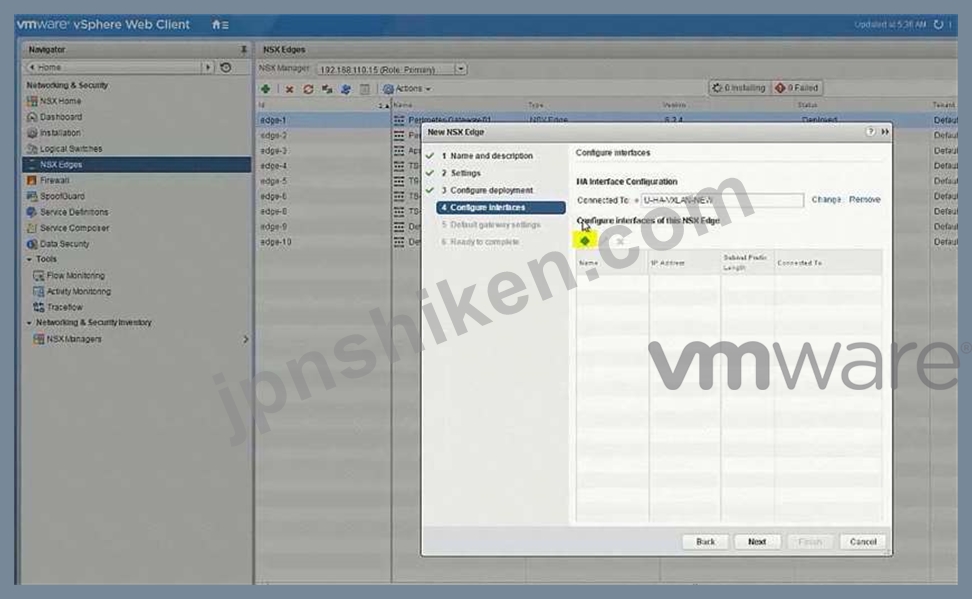972x599 pixels.
Task: Click the refresh edges toolbar icon
Action: click(308, 89)
